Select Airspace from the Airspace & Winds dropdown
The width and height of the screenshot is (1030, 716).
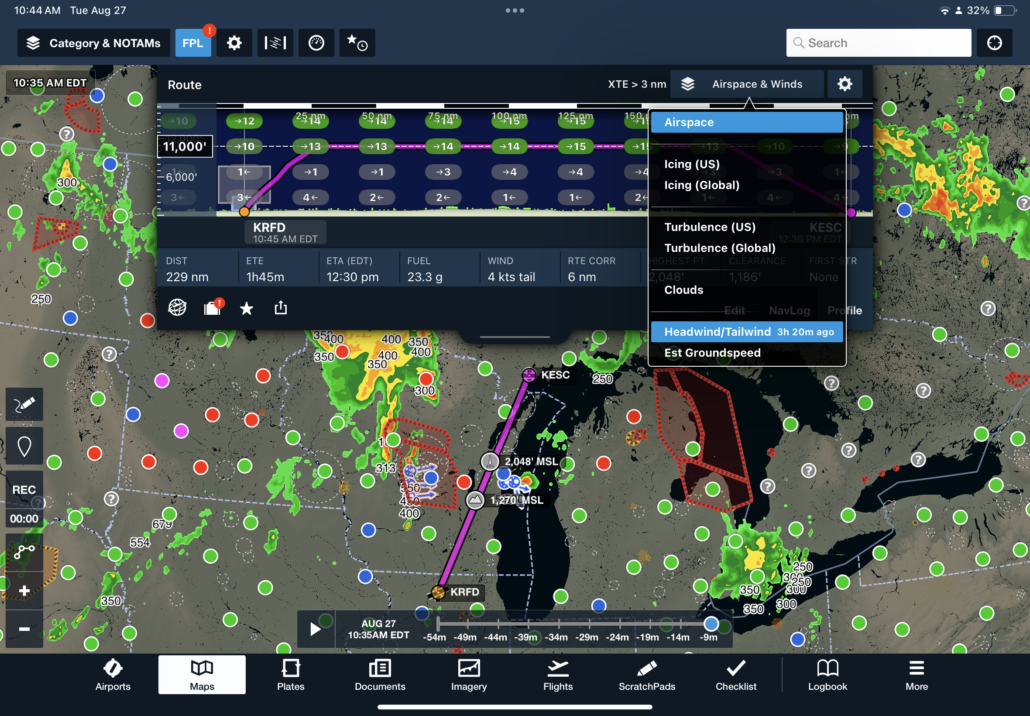click(x=690, y=121)
